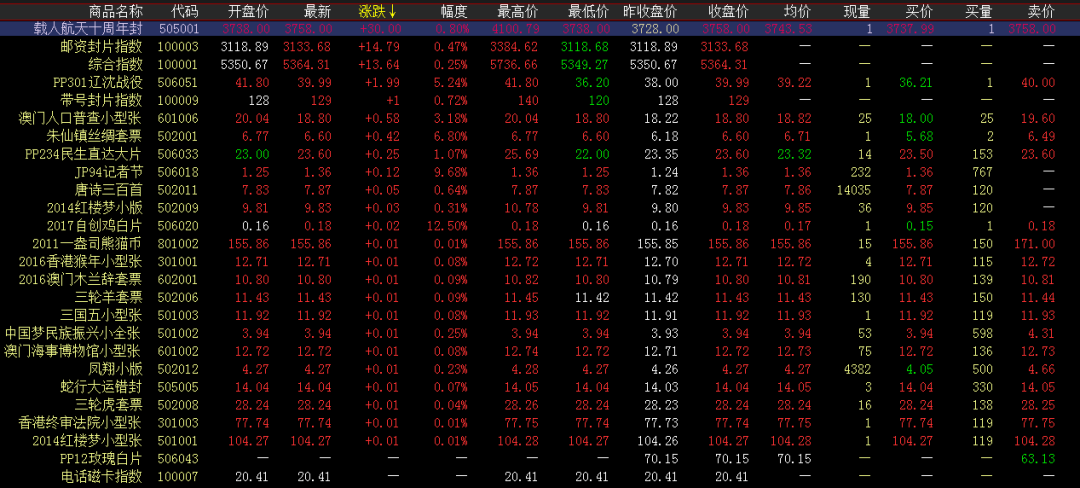This screenshot has width=1080, height=488.
Task: Select the 蛇行大运错封 row
Action: (x=540, y=387)
